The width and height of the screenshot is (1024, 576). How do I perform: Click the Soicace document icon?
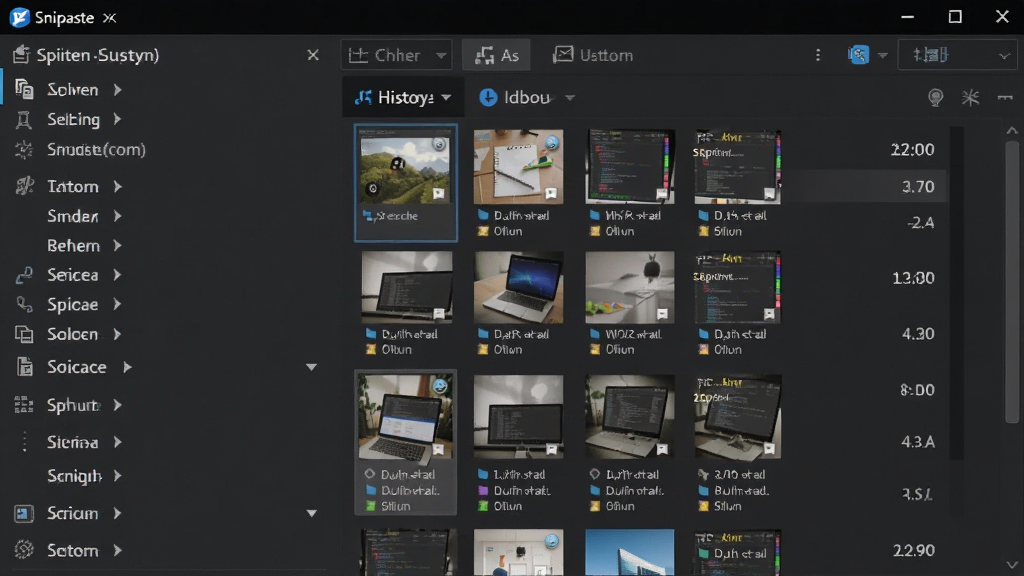pyautogui.click(x=24, y=367)
